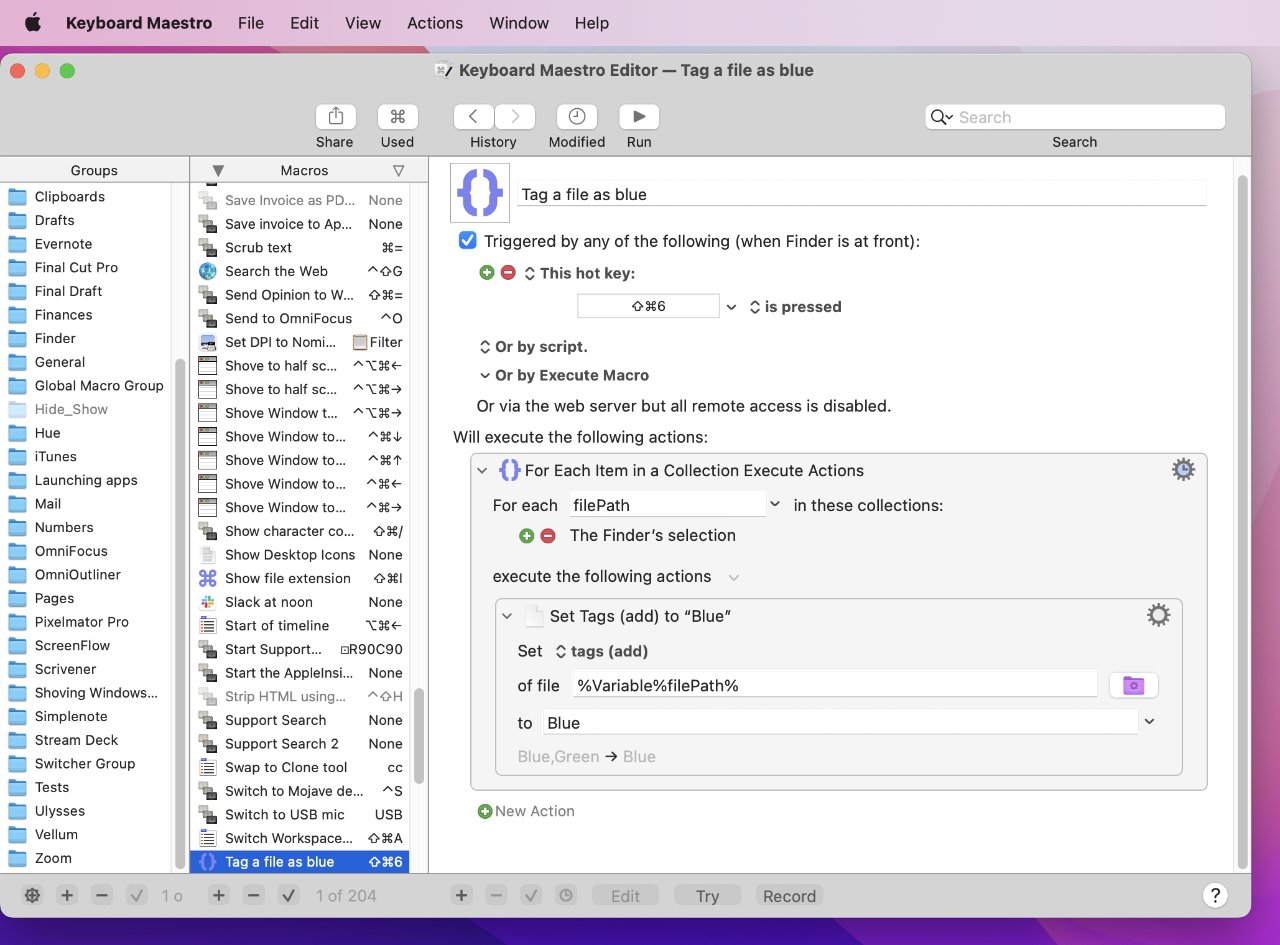Open the Used macros toolbar icon
This screenshot has width=1280, height=945.
pyautogui.click(x=397, y=116)
